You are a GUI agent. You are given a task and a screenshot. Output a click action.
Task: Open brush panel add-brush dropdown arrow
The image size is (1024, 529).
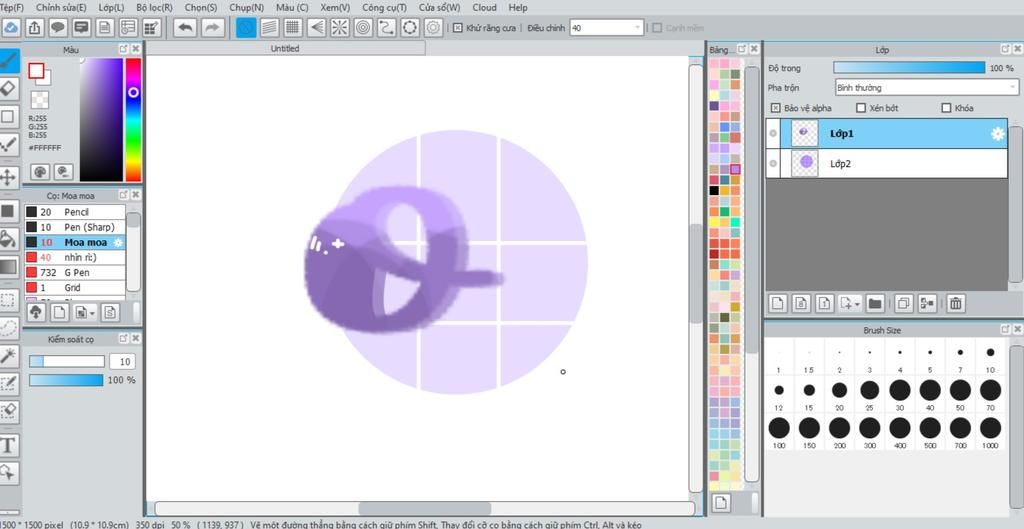pos(93,313)
